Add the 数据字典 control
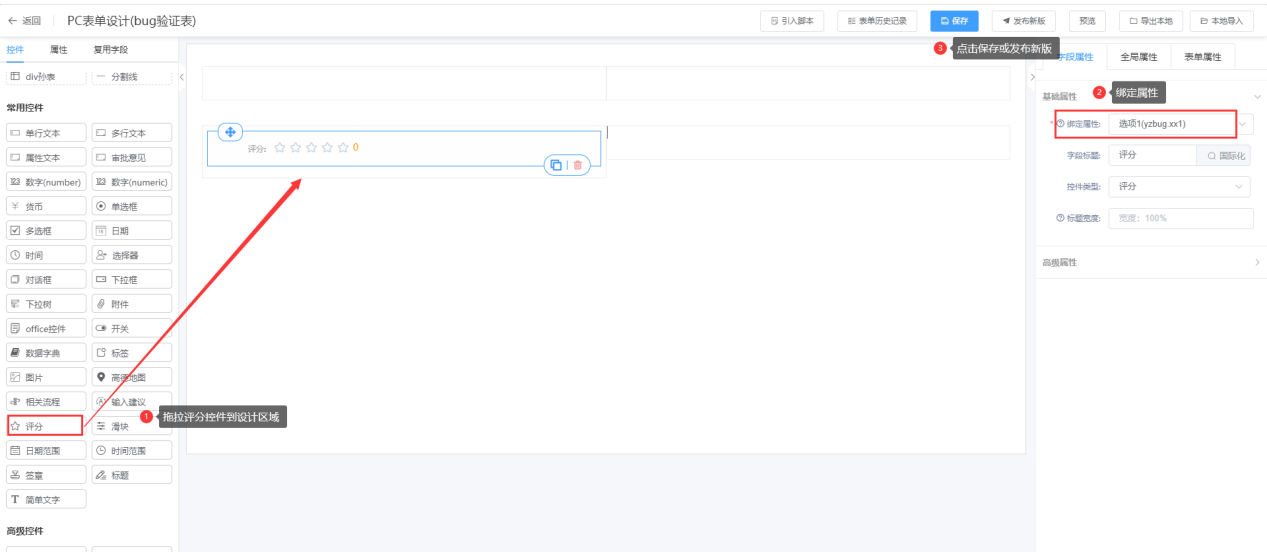 click(x=46, y=353)
